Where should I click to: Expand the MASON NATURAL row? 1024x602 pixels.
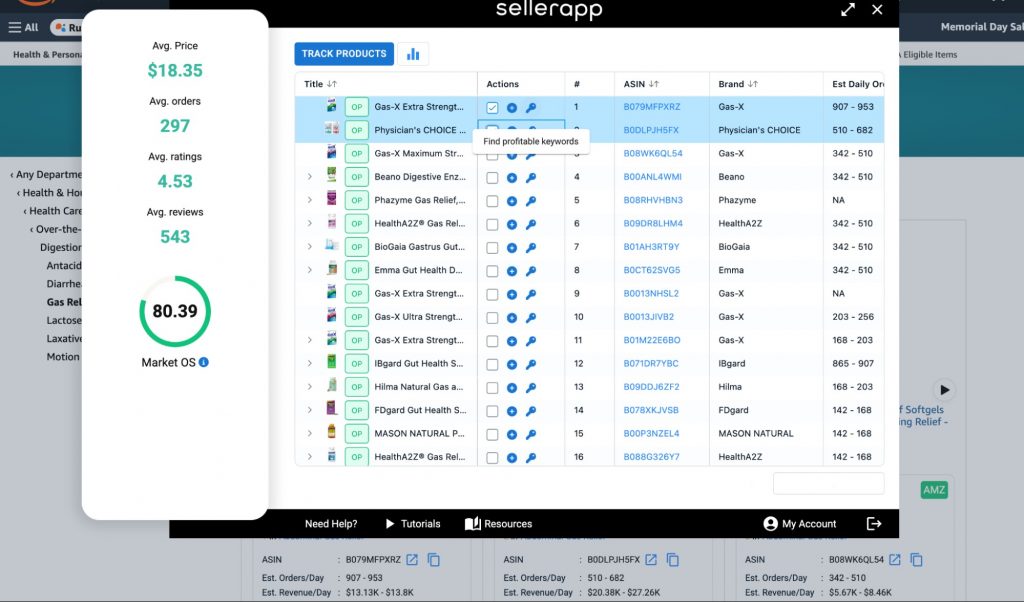click(x=310, y=434)
